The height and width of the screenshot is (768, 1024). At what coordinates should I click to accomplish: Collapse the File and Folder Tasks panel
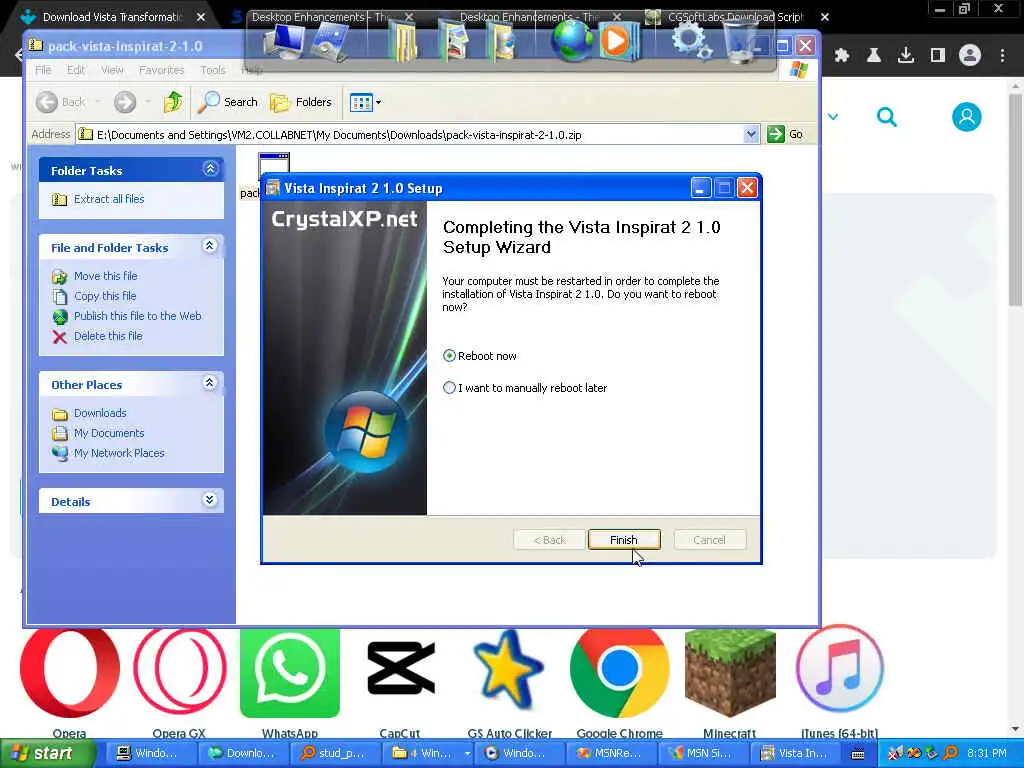point(210,246)
